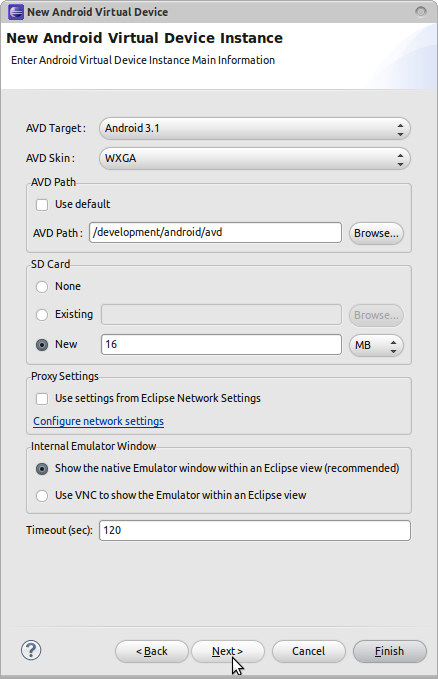
Task: Open the Configure network settings link
Action: 98,421
